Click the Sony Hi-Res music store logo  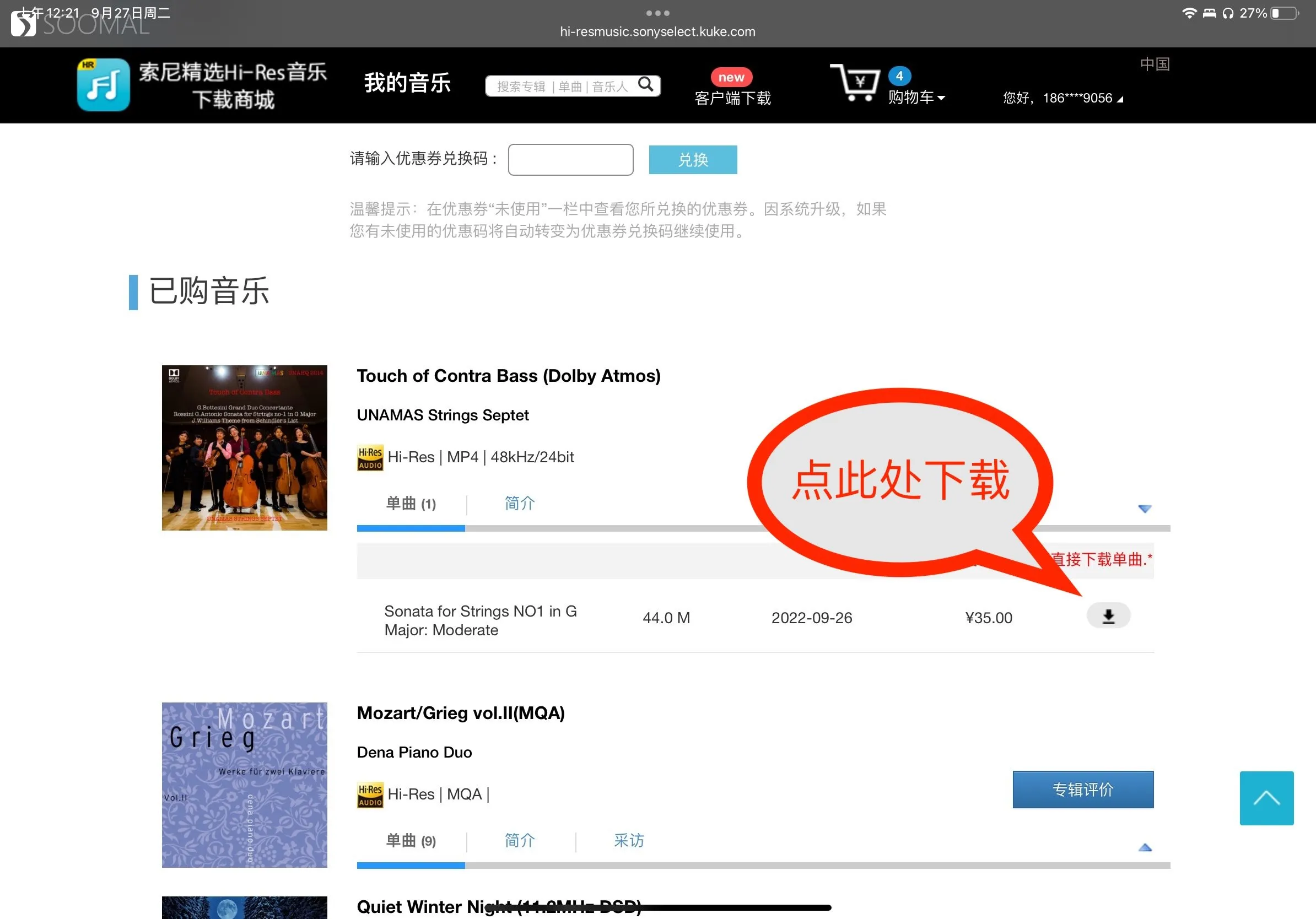pos(202,85)
